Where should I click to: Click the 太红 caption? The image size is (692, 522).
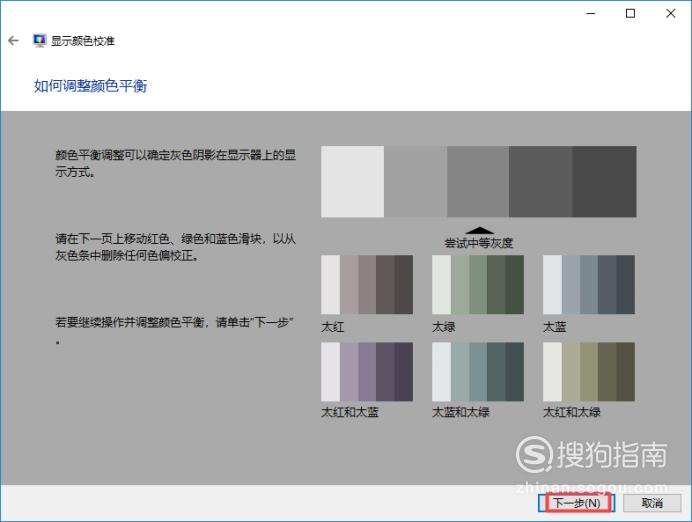point(333,327)
